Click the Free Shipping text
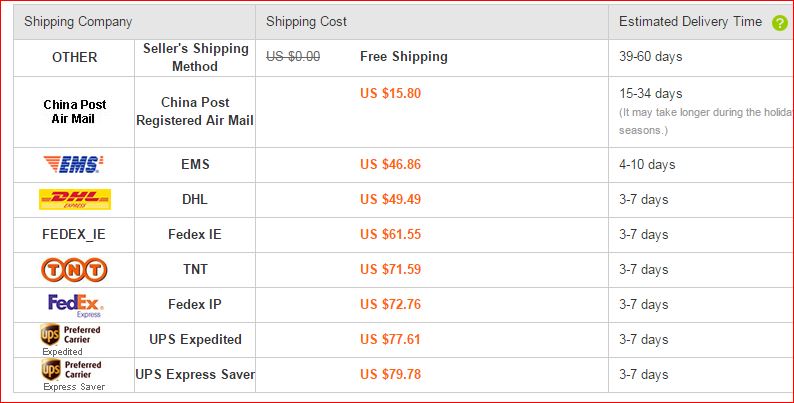Screen dimensions: 794x403 404,56
